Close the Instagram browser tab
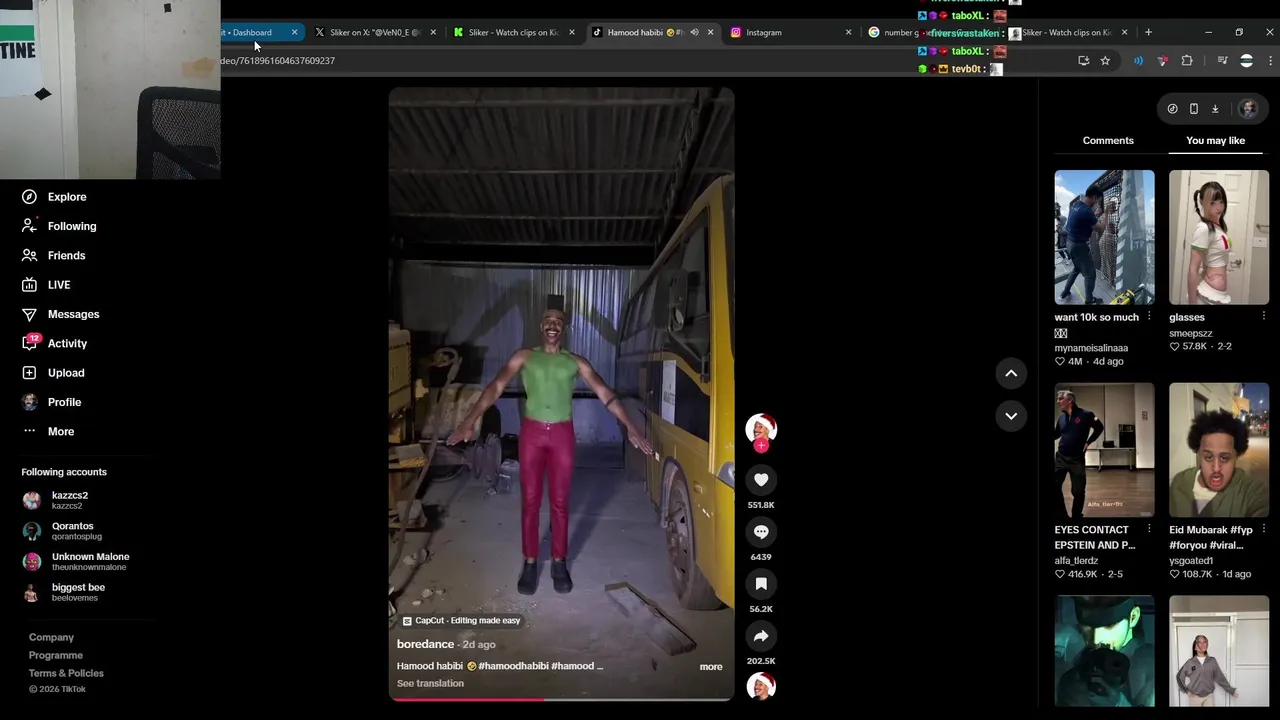This screenshot has width=1280, height=720. click(849, 32)
